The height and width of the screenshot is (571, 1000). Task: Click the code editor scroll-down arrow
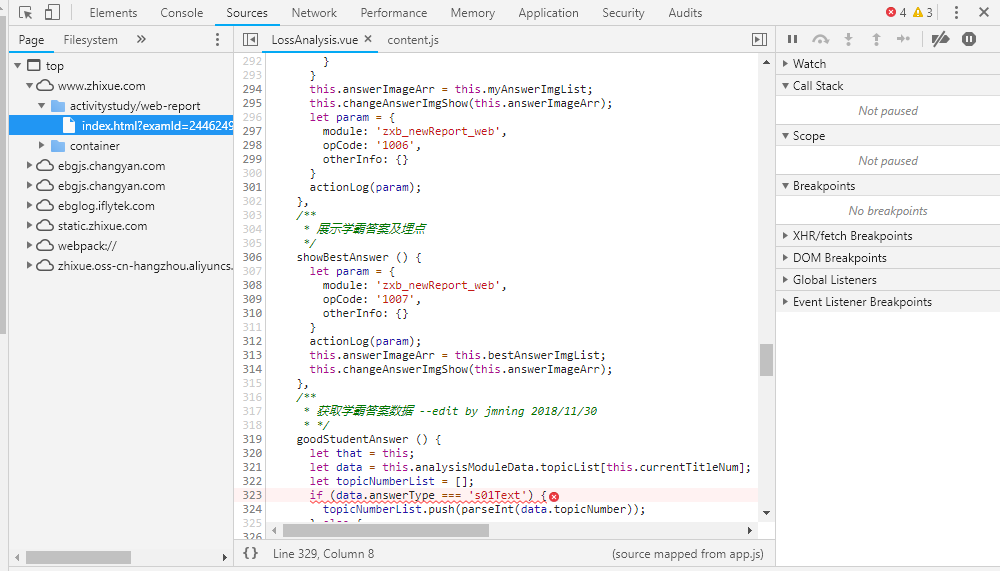[x=767, y=513]
